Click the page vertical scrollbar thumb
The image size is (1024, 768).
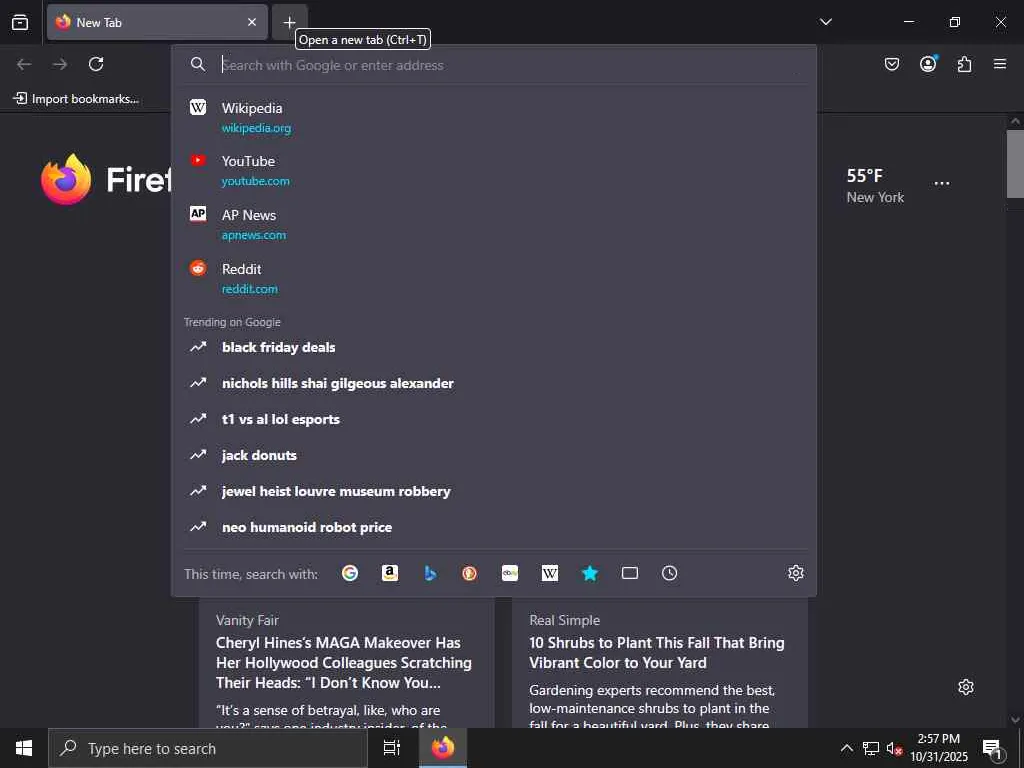pos(1015,164)
